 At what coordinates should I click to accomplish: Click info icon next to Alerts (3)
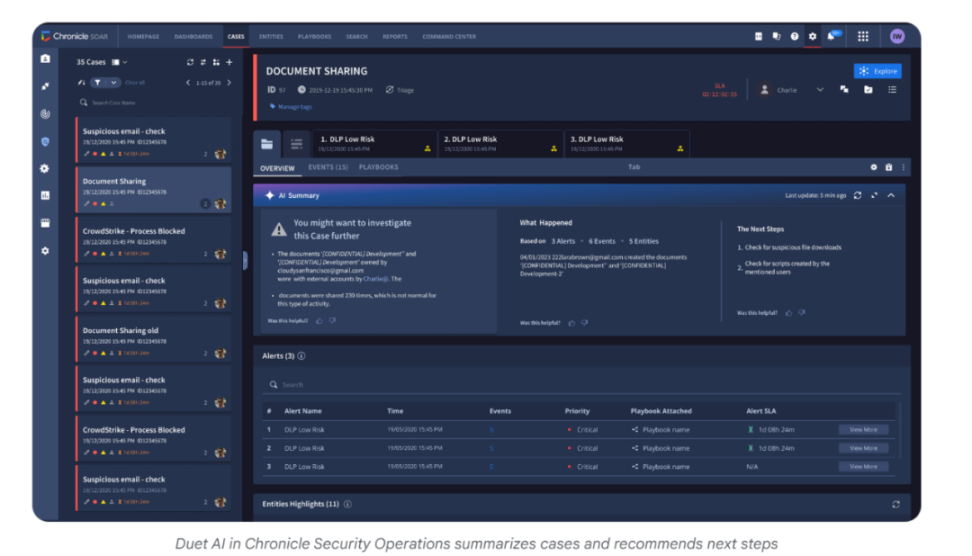[x=301, y=356]
